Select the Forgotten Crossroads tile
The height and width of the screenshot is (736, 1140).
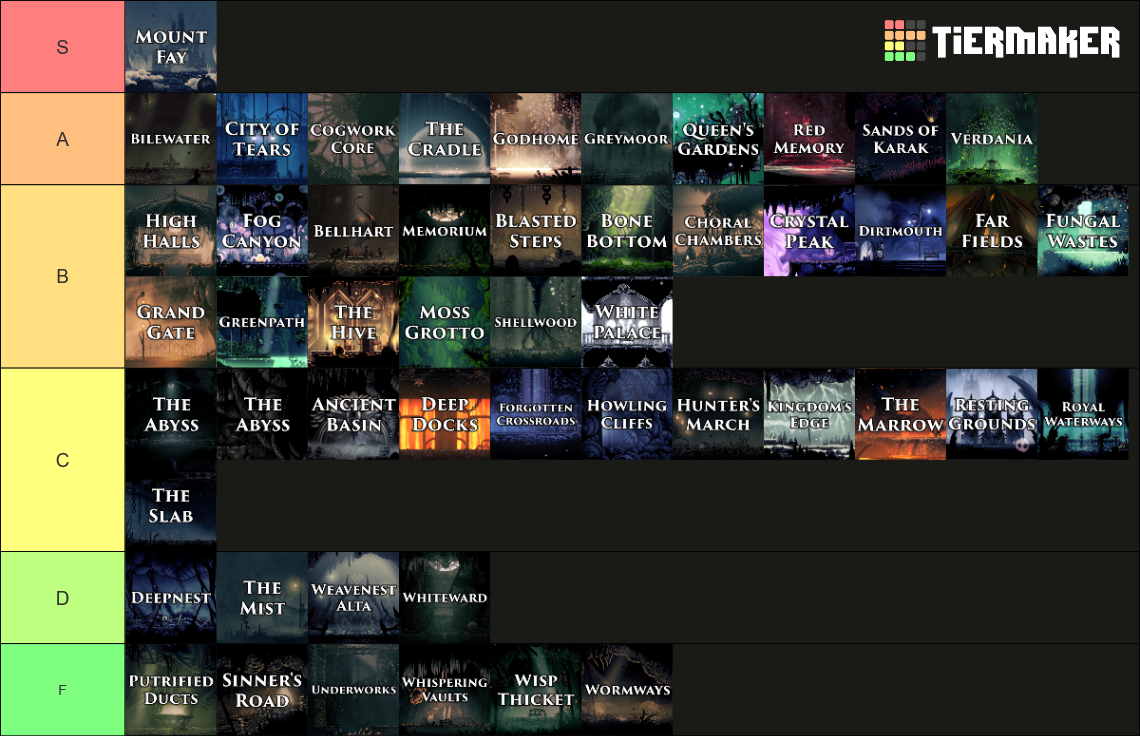[536, 414]
